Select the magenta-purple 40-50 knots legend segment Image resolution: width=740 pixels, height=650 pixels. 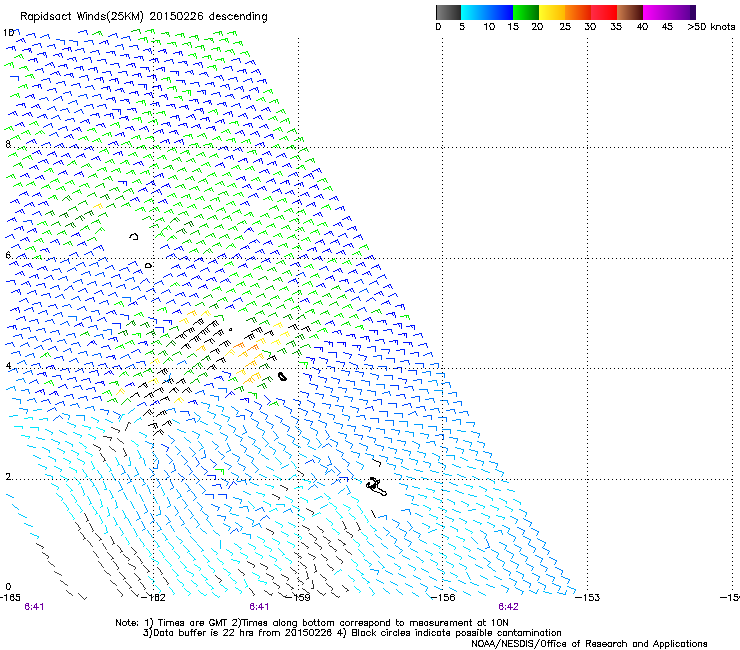669,12
